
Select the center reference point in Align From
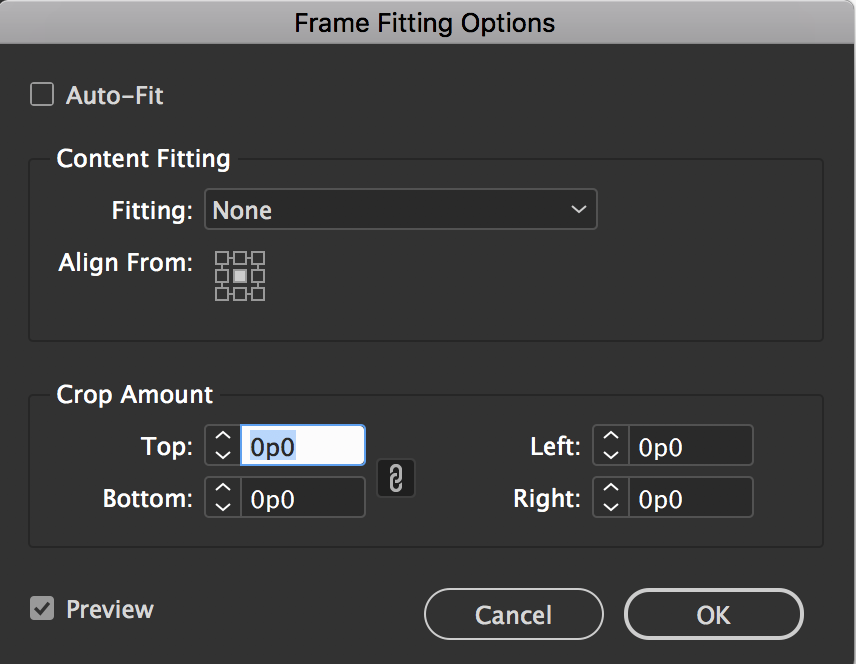(x=240, y=276)
